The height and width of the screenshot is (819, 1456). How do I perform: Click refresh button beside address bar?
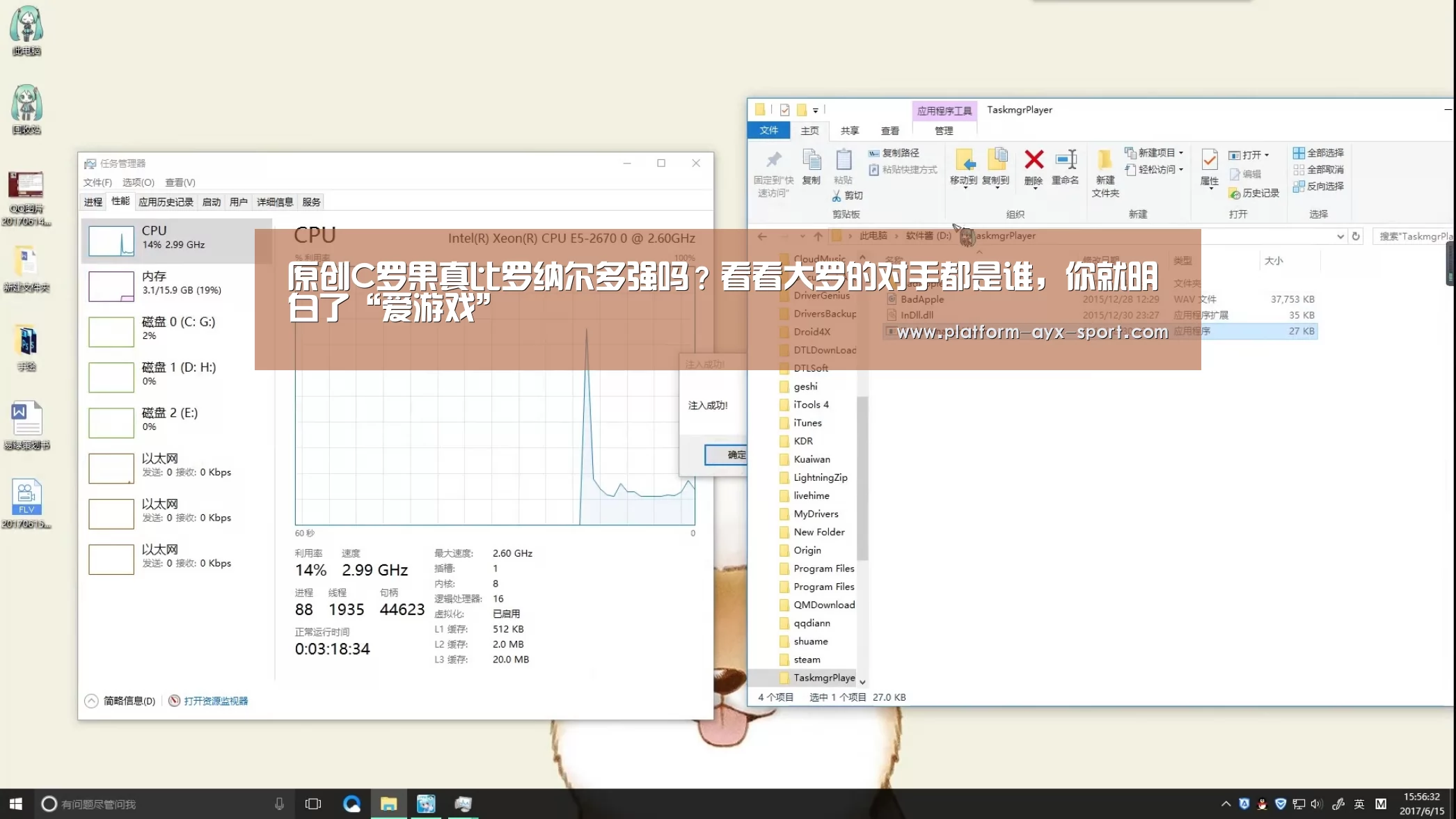[x=1356, y=236]
